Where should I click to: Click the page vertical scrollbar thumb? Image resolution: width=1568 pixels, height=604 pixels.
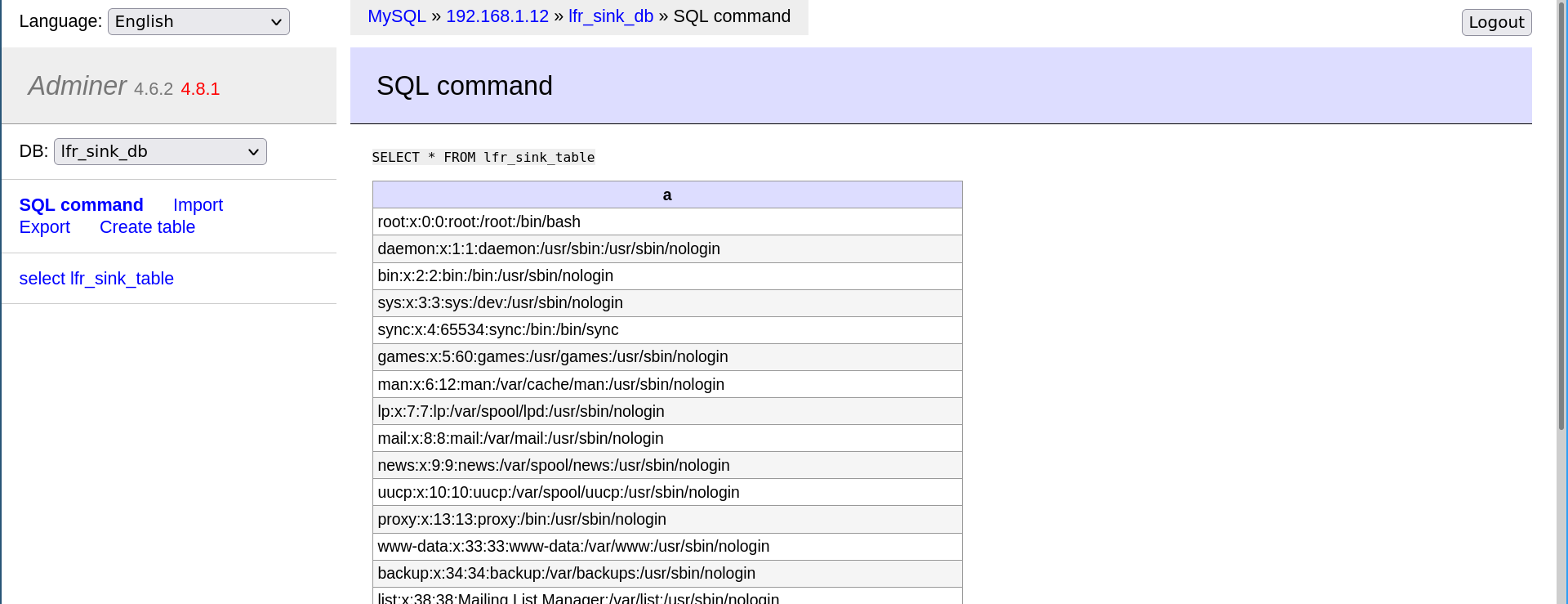tap(1561, 216)
